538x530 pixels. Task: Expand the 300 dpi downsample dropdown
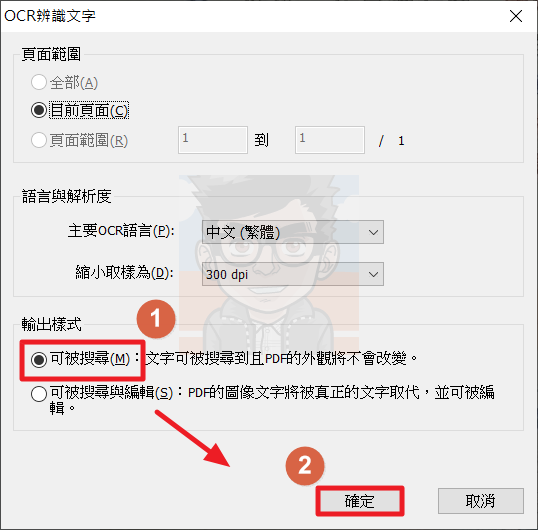(x=293, y=274)
